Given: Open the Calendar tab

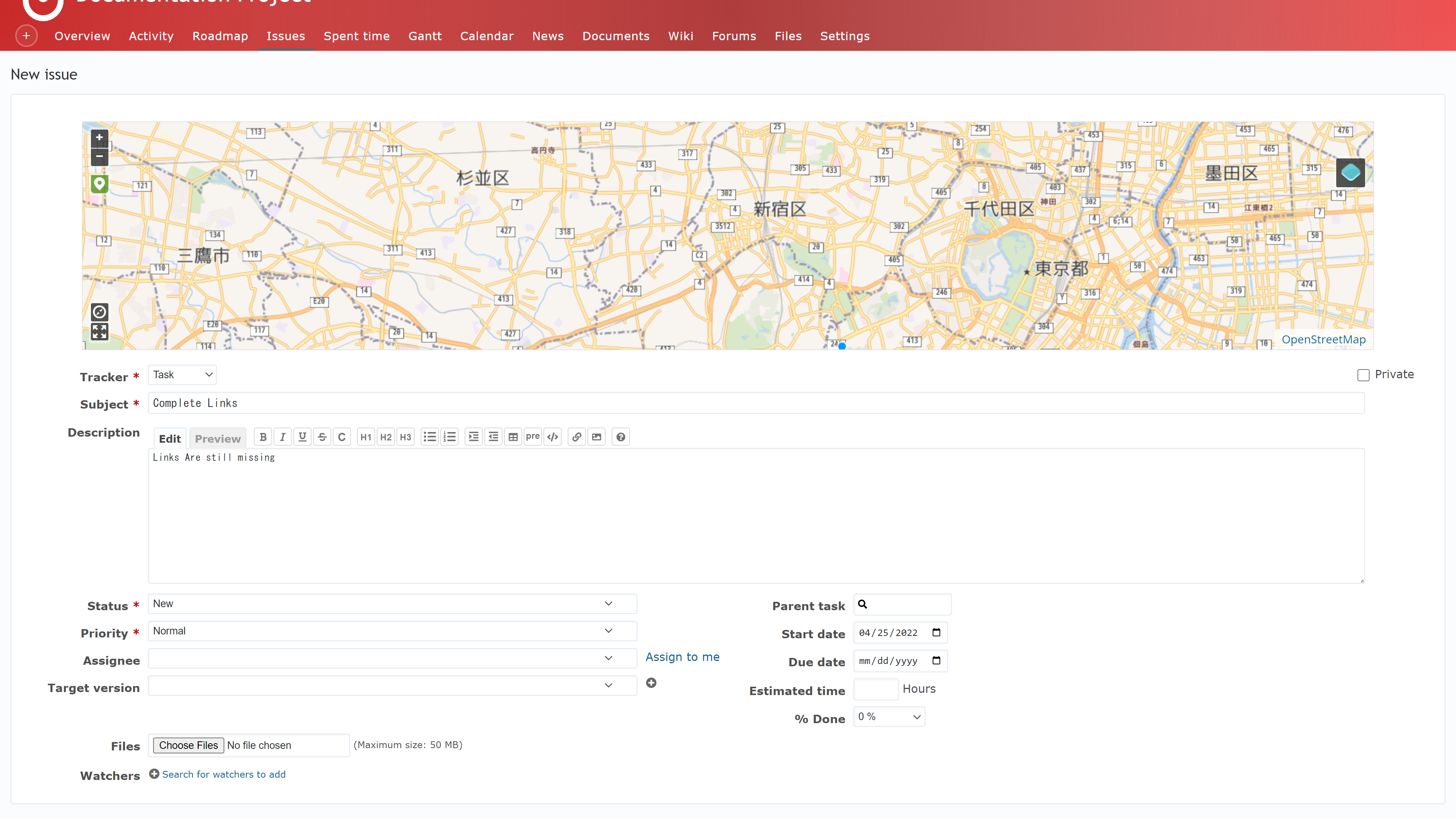Looking at the screenshot, I should 487,36.
